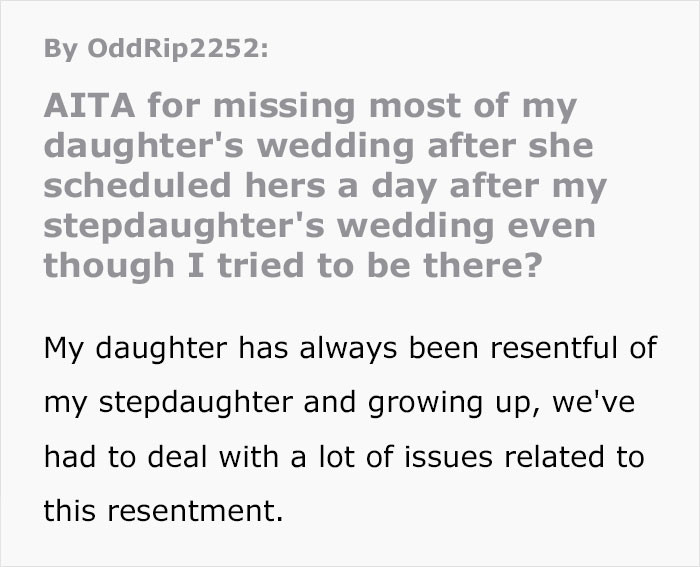Click title line "stepdaughter's wedding even"
Viewport: 700px width, 567px height.
(319, 225)
